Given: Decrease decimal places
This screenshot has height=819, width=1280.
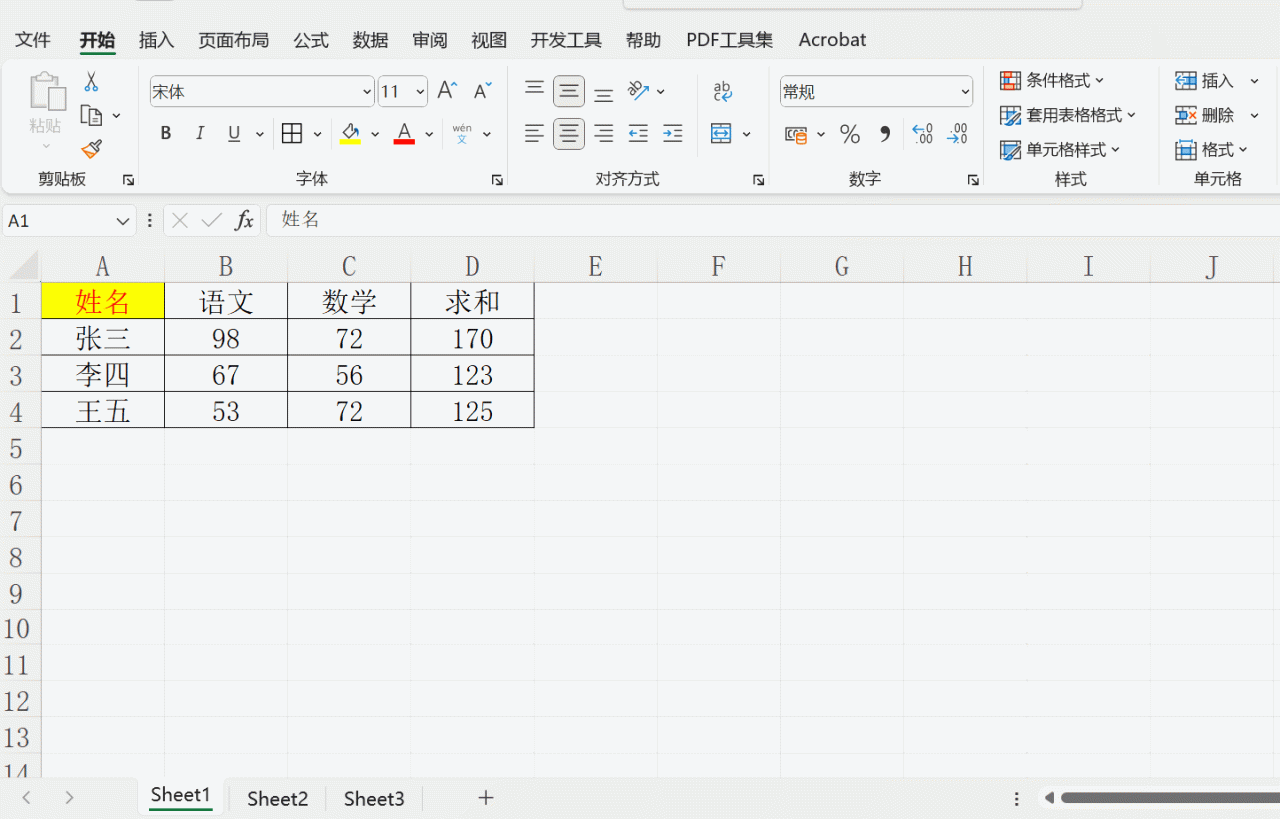Looking at the screenshot, I should point(957,134).
